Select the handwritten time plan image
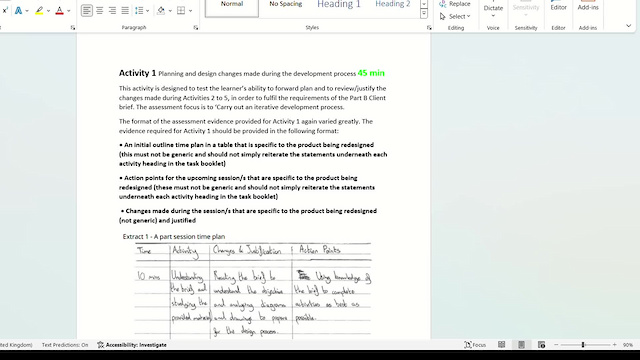This screenshot has width=640, height=360. [x=253, y=291]
